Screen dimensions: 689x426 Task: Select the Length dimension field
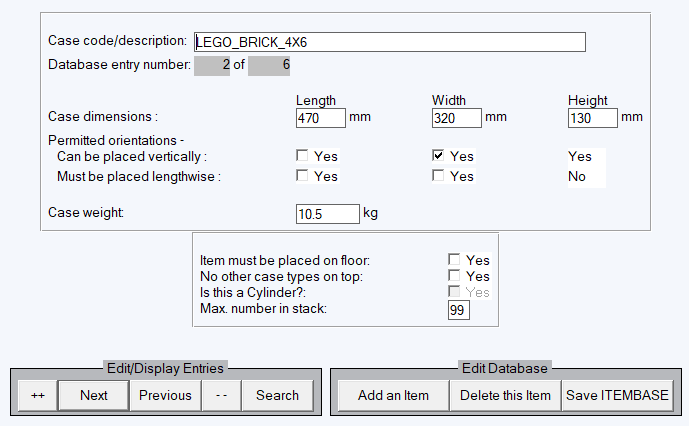(x=321, y=118)
